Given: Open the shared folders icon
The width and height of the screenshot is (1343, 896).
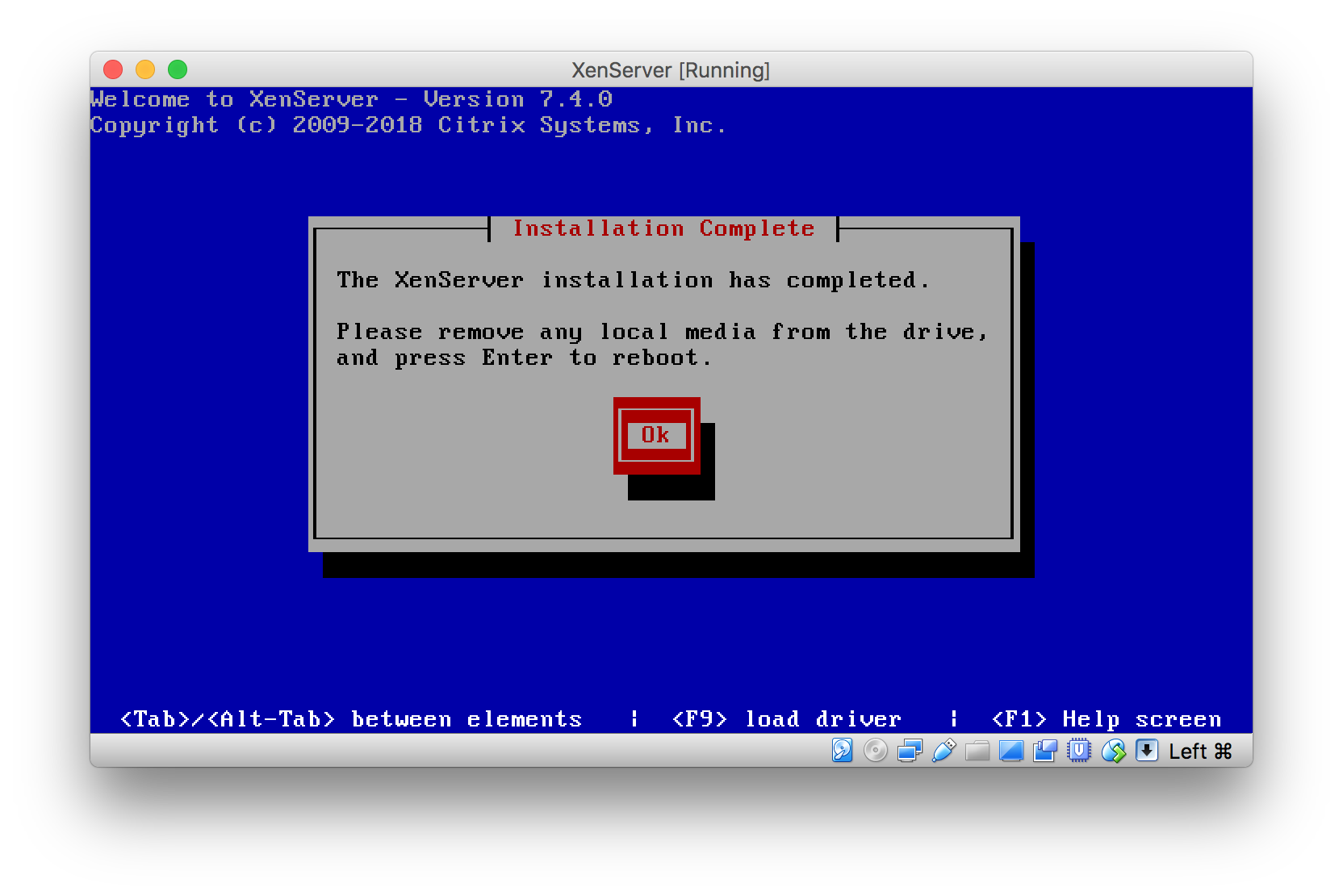Looking at the screenshot, I should (977, 752).
